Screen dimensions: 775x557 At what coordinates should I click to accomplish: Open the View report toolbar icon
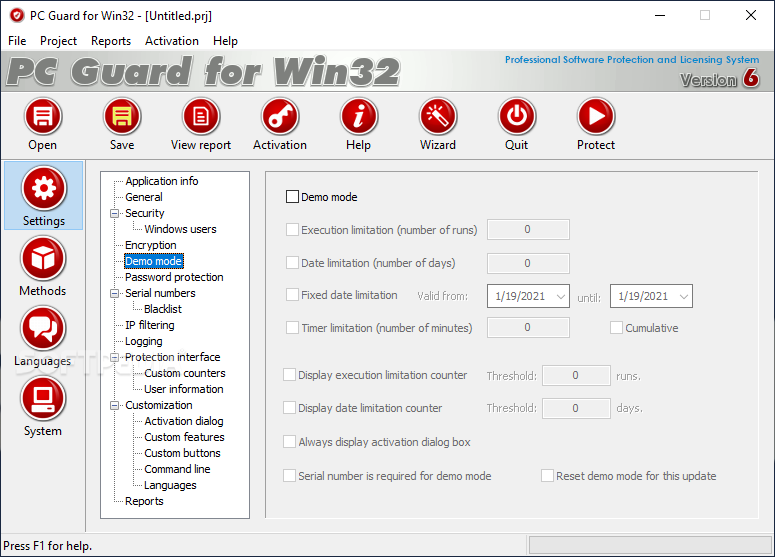tap(201, 117)
